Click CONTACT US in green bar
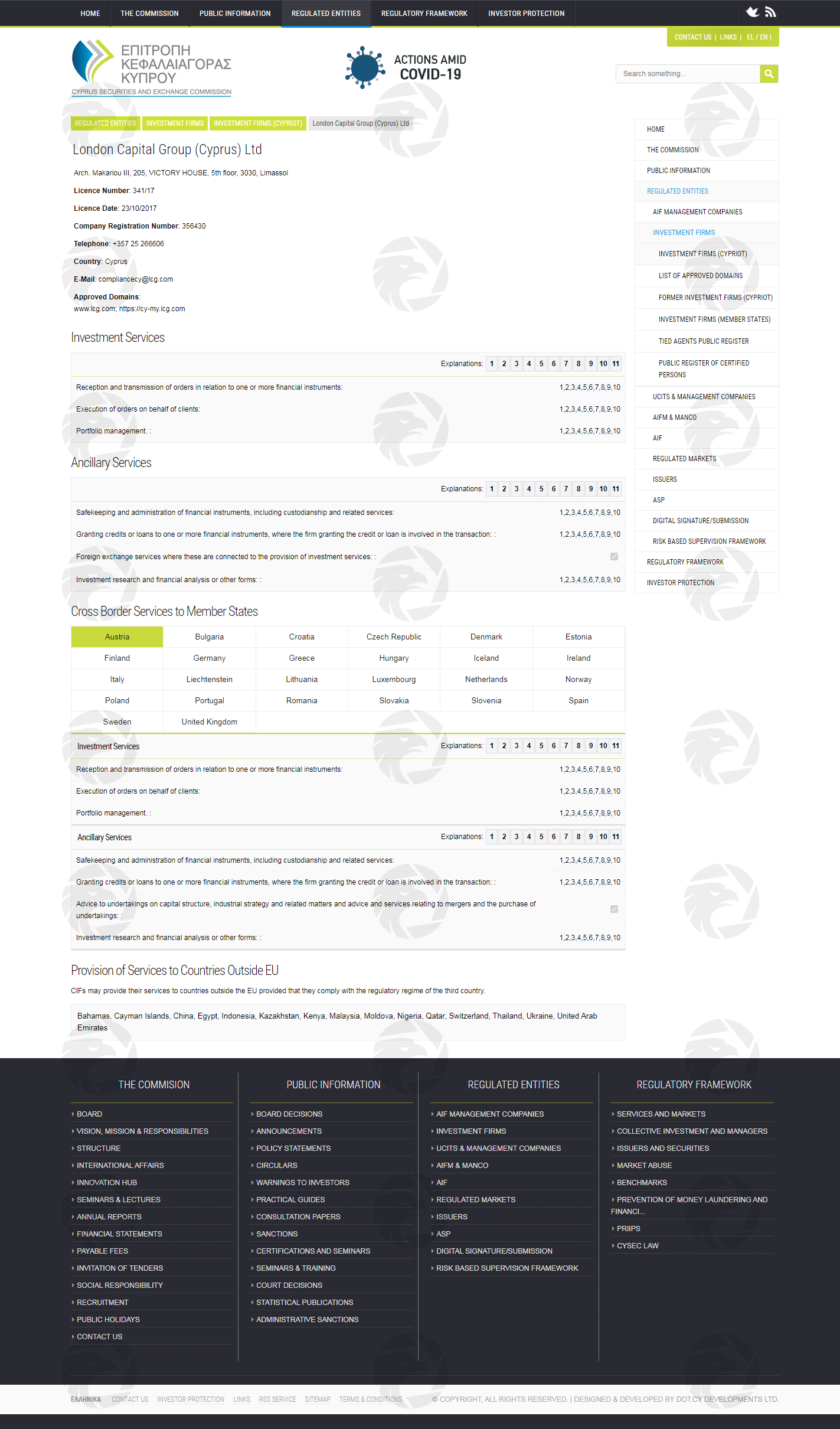 click(x=692, y=37)
